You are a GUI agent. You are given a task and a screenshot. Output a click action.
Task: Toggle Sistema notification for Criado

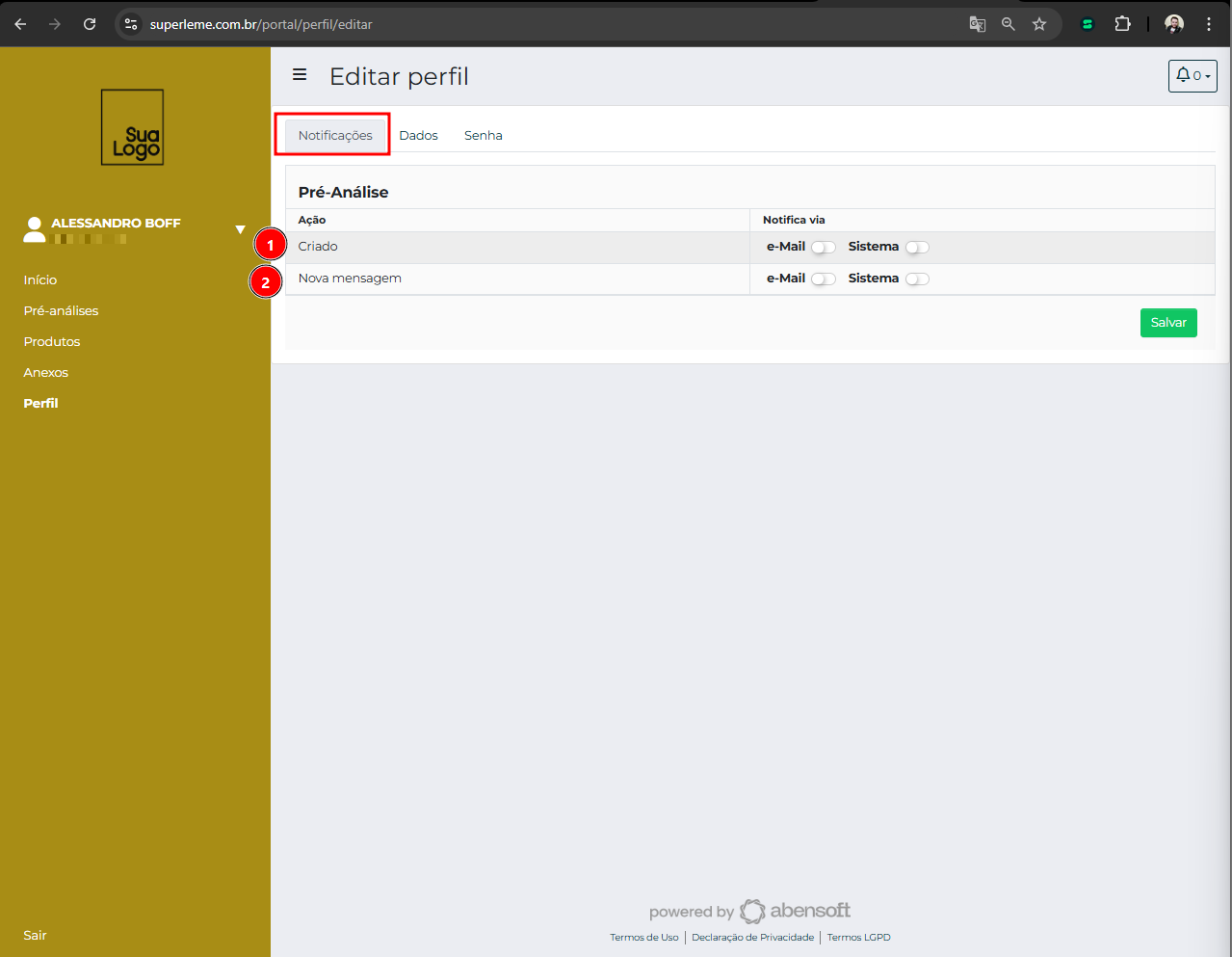(917, 248)
